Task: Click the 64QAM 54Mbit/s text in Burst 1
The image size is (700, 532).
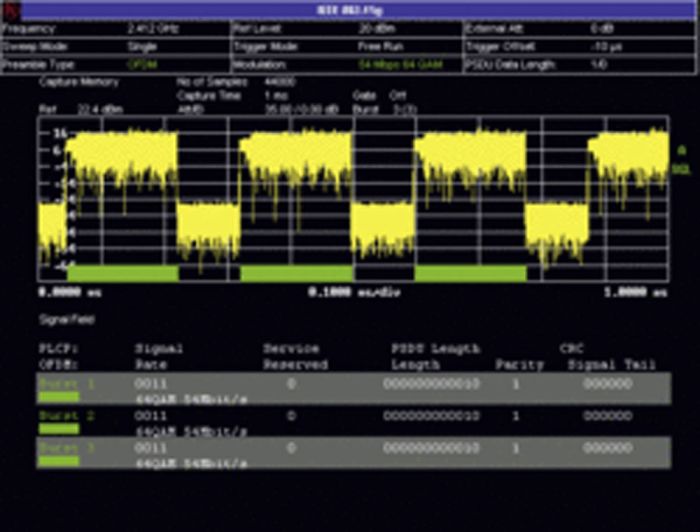Action: (x=191, y=399)
